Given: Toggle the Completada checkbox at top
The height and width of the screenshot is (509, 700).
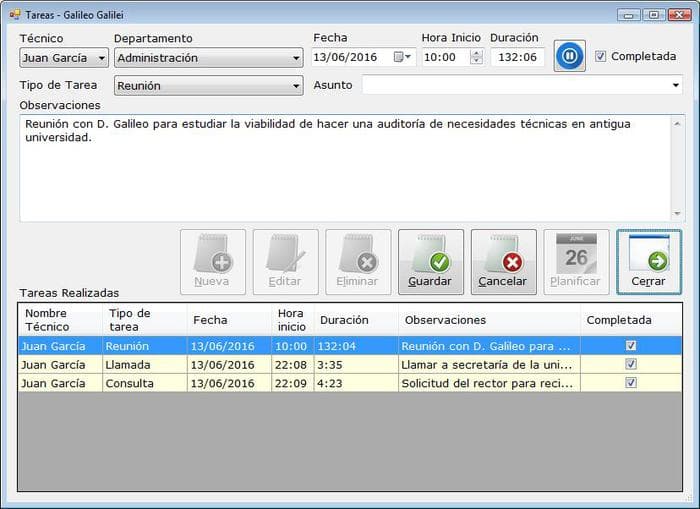Looking at the screenshot, I should tap(600, 56).
